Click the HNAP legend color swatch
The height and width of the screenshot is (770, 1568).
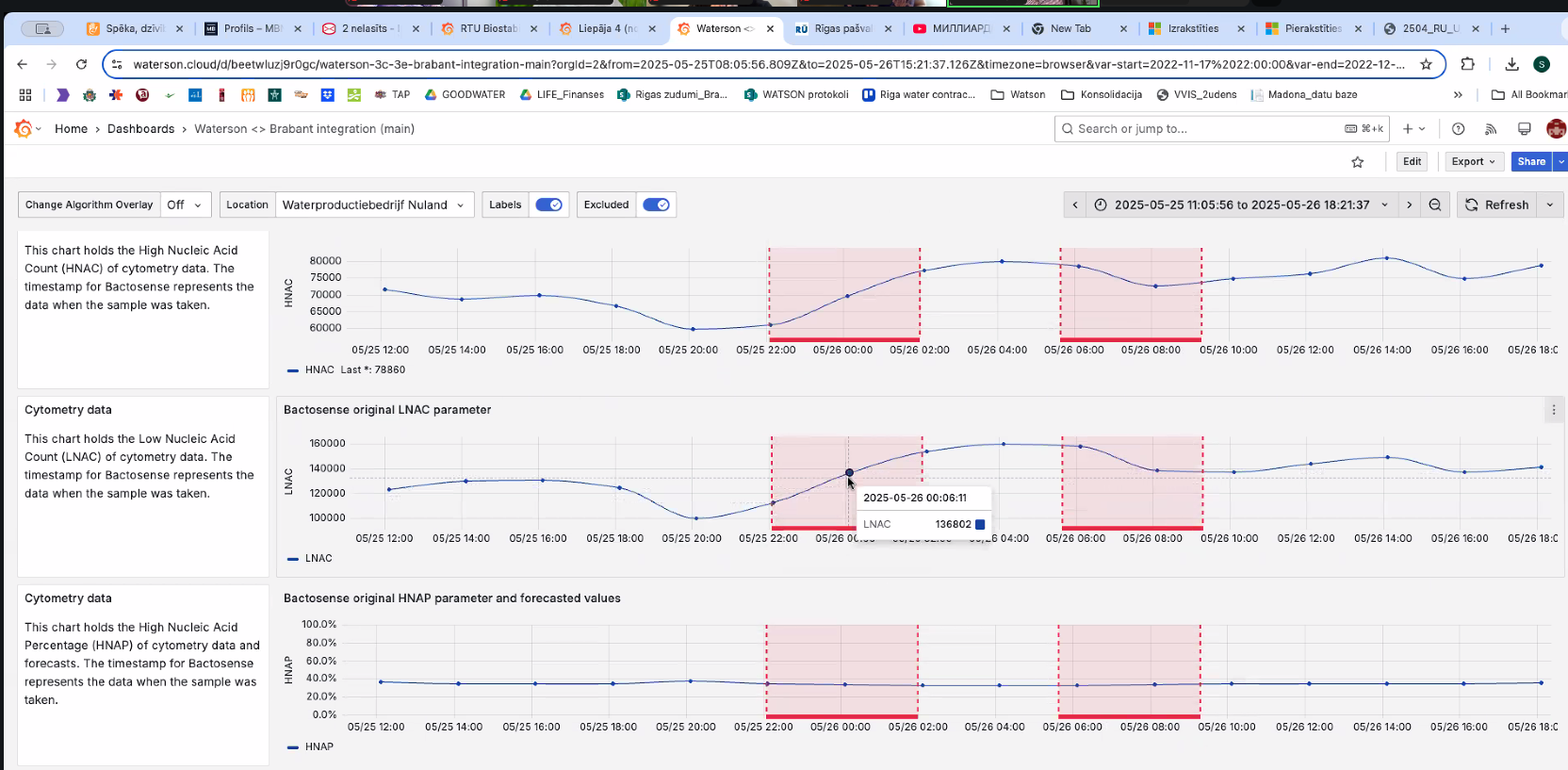pyautogui.click(x=293, y=747)
